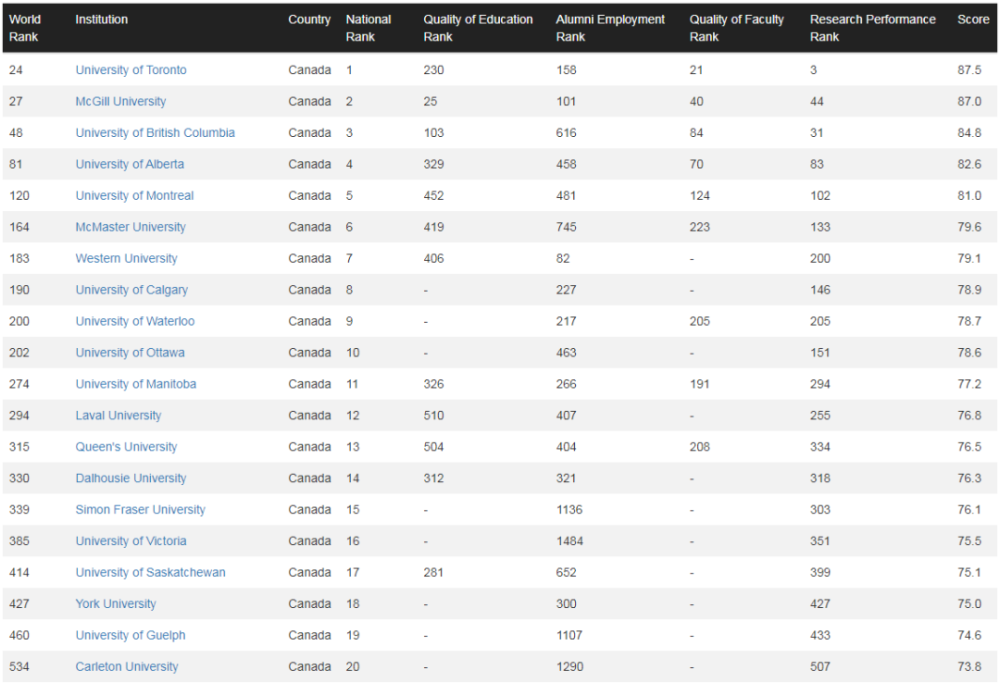Open the McMaster University link
Image resolution: width=1000 pixels, height=683 pixels.
(130, 227)
